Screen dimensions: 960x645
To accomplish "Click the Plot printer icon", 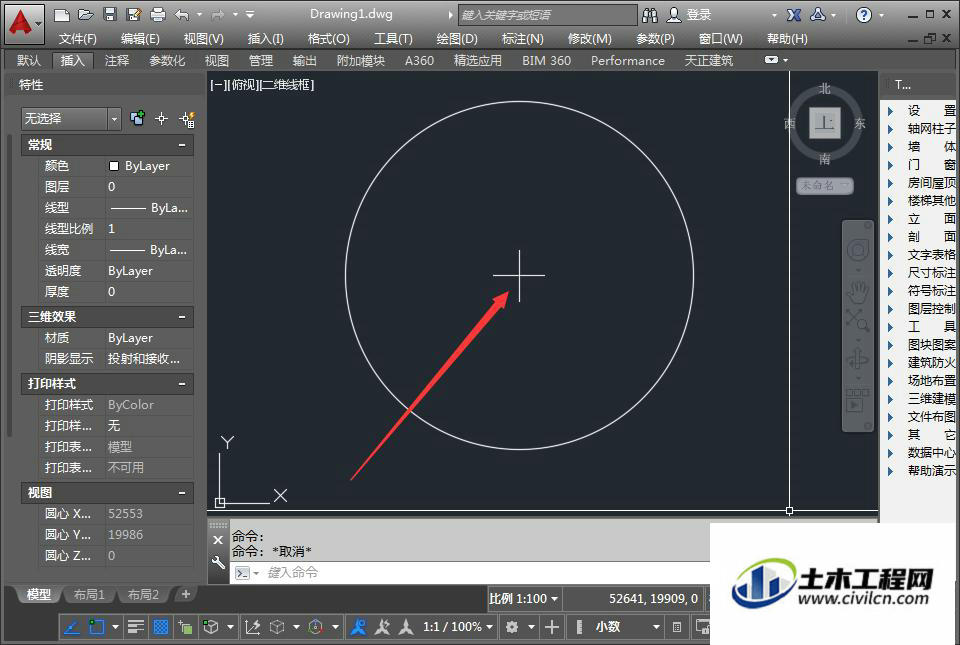I will tap(158, 14).
